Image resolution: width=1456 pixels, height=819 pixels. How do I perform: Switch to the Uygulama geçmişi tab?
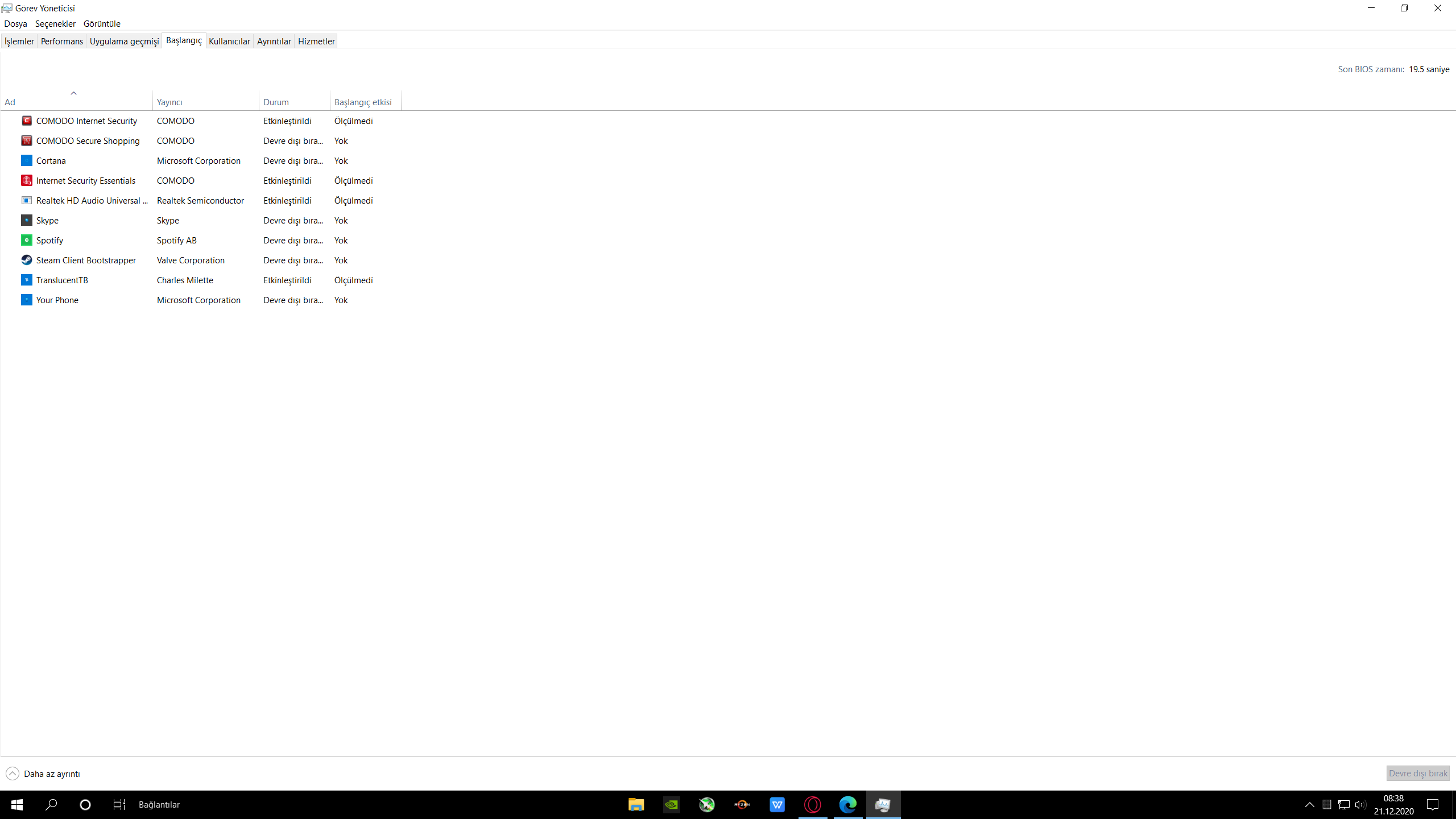pos(124,41)
